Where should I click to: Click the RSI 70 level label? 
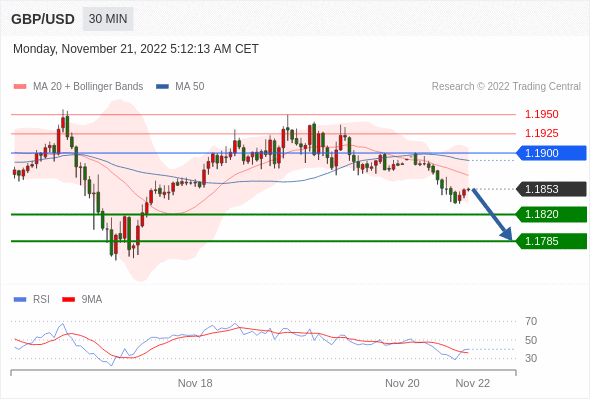531,321
